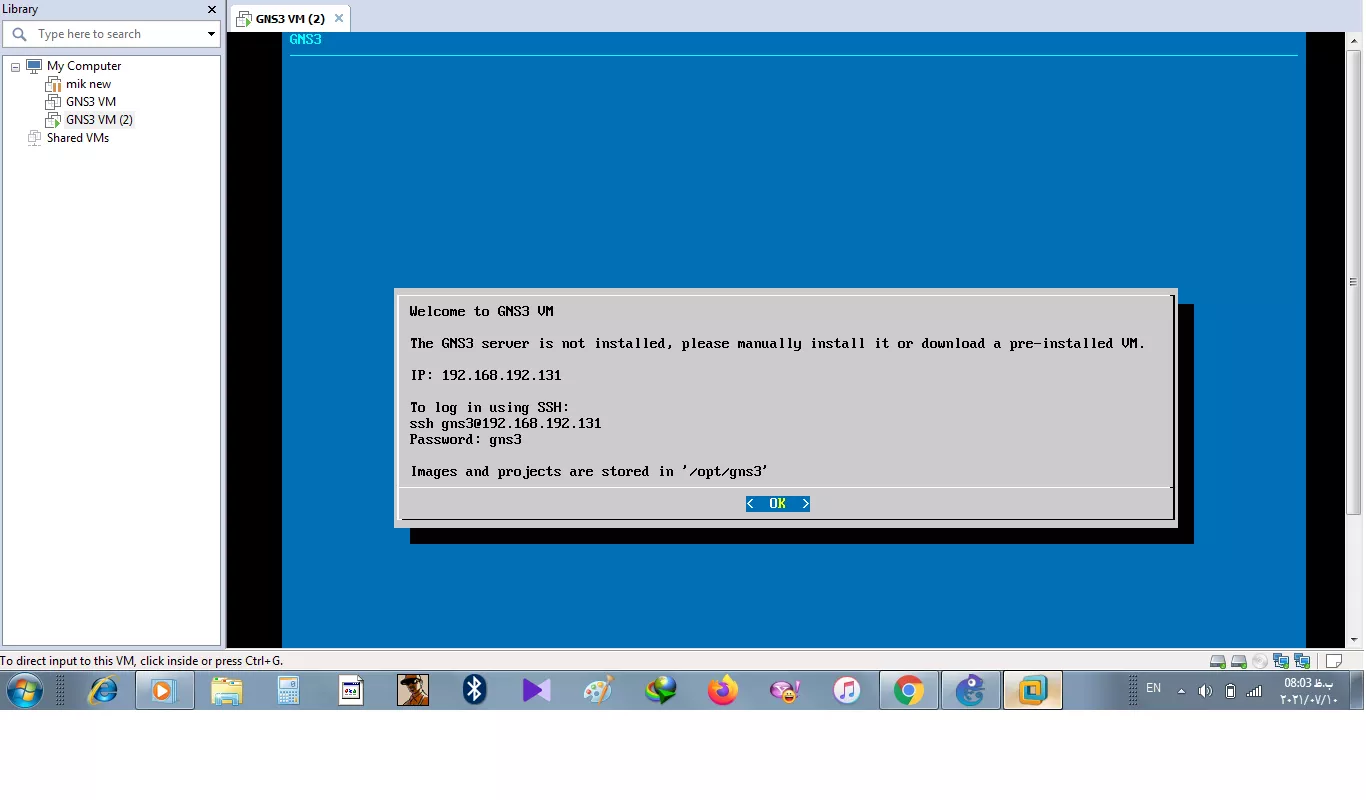Click first network adapter status icon
Screen dimensions: 1366x800
[1281, 661]
